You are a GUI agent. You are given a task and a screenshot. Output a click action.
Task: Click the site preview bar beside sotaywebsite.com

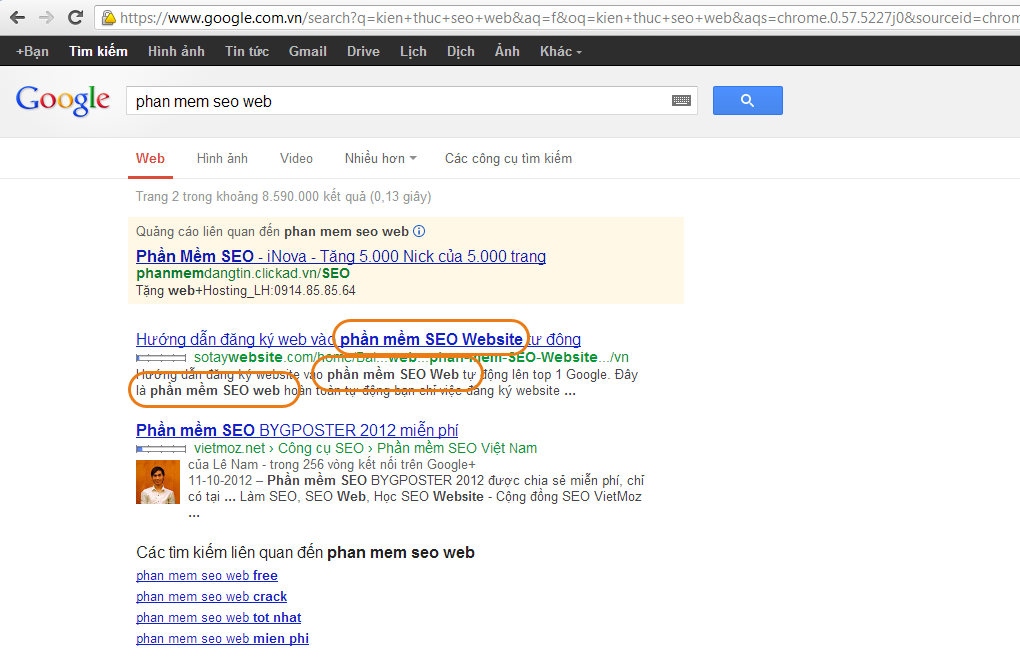161,358
